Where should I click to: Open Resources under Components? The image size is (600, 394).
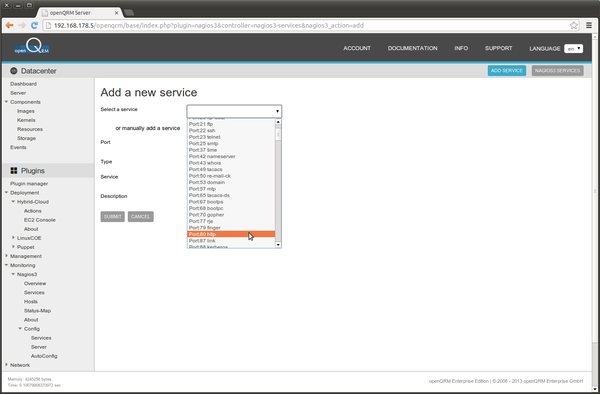coord(30,129)
